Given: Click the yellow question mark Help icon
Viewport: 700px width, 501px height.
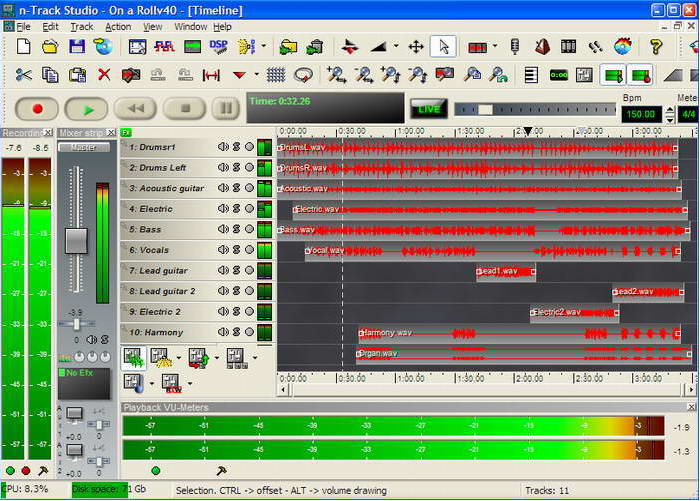Looking at the screenshot, I should pos(656,46).
